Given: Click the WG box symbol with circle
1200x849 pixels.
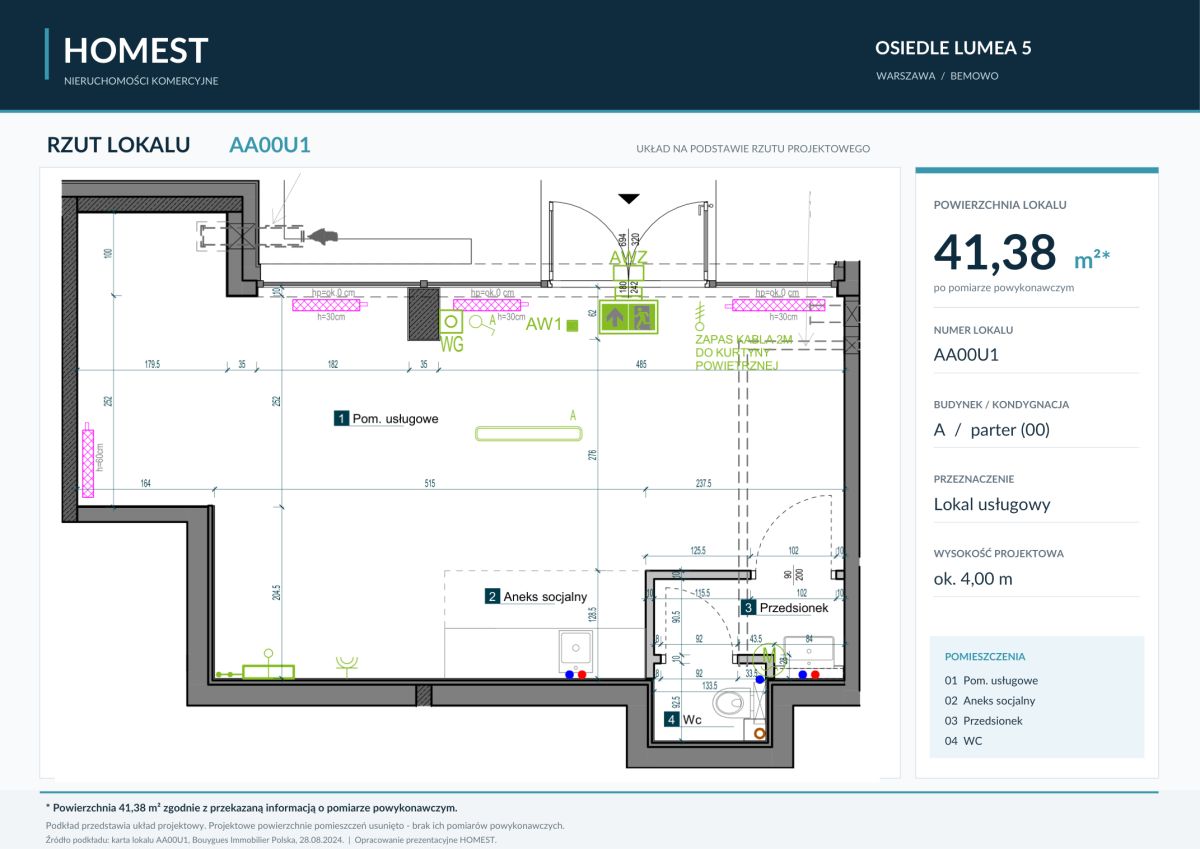Looking at the screenshot, I should tap(451, 322).
